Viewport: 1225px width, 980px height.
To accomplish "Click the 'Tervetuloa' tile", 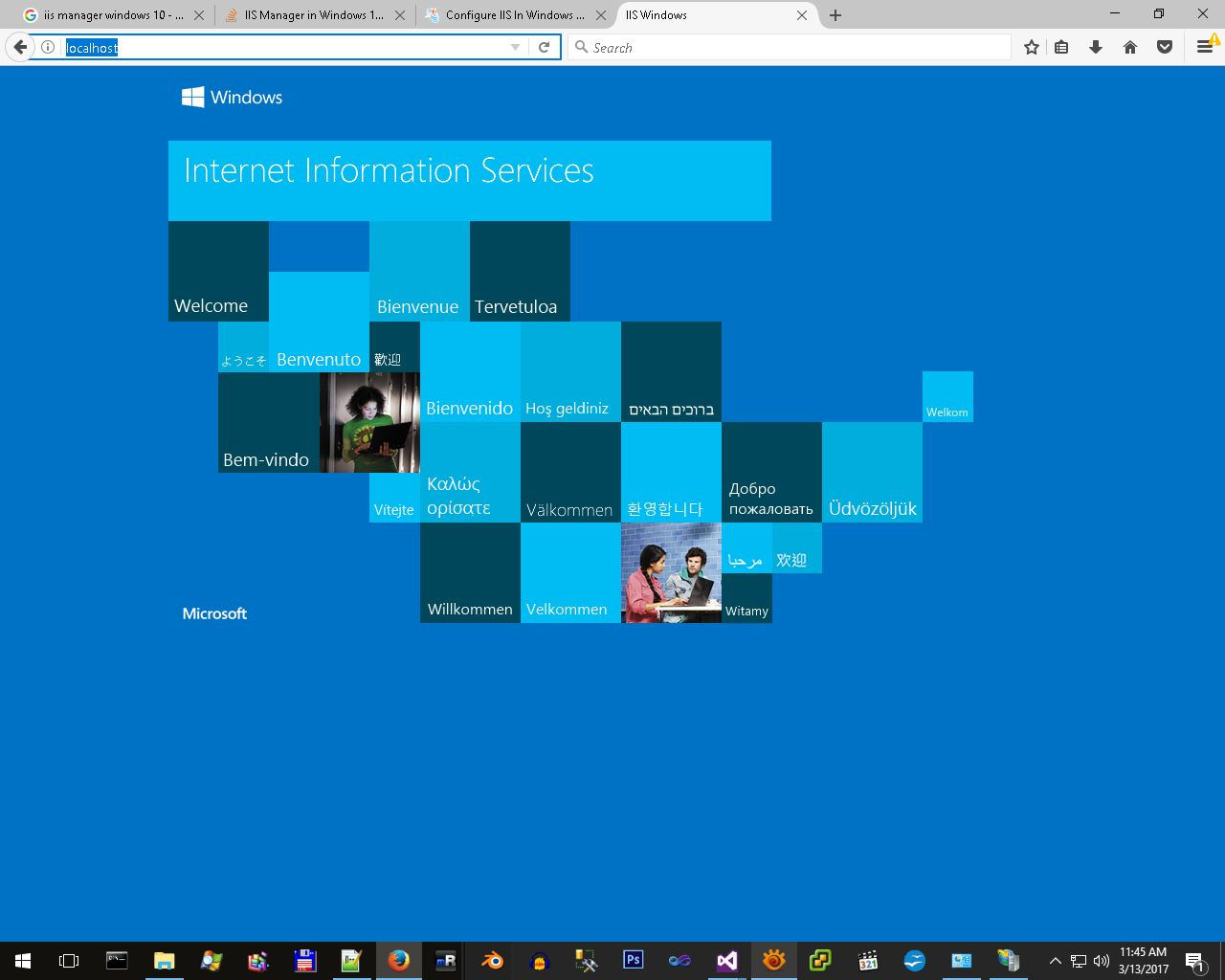I will coord(520,272).
